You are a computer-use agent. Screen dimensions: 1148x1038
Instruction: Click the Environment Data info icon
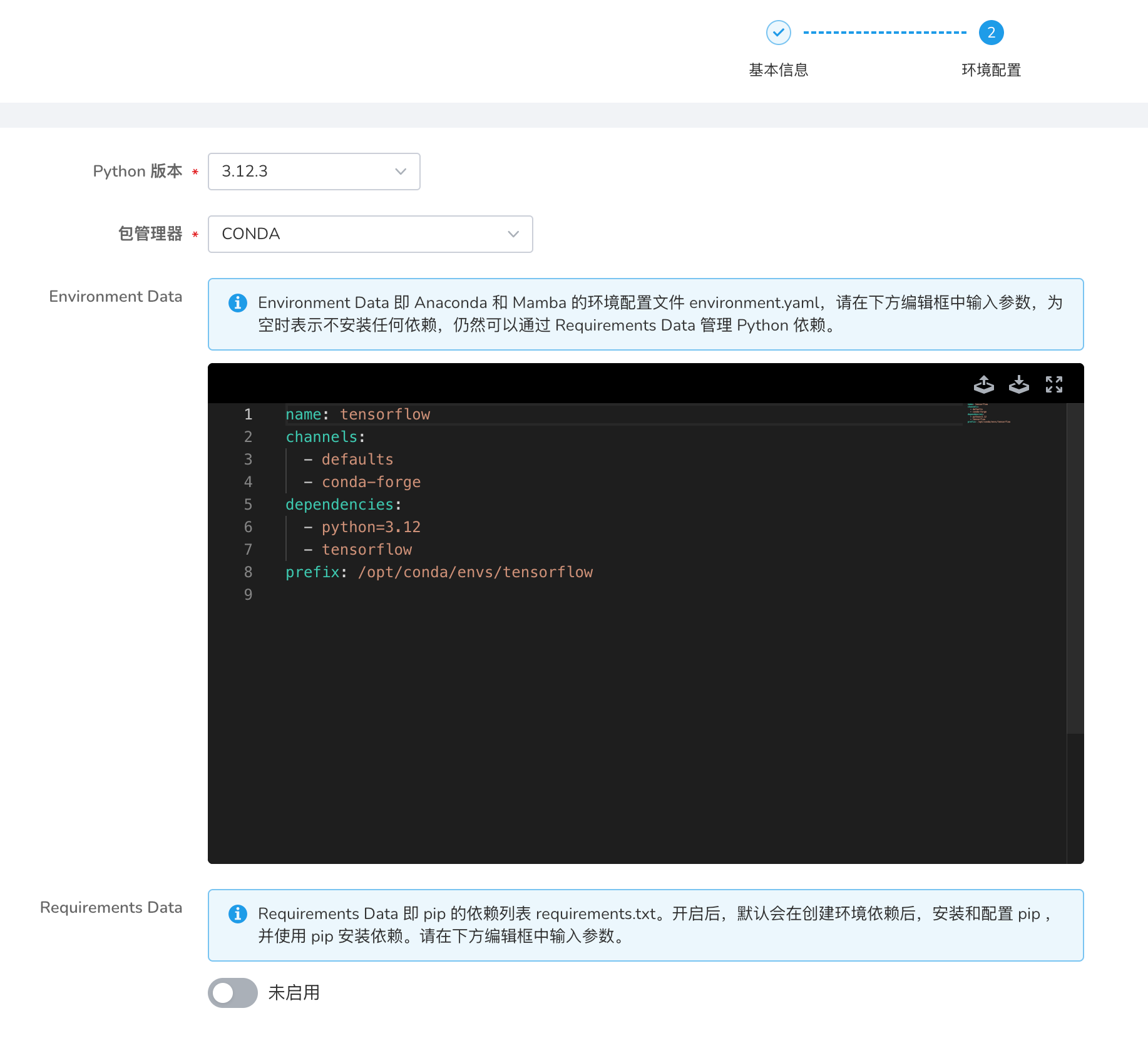click(x=237, y=302)
